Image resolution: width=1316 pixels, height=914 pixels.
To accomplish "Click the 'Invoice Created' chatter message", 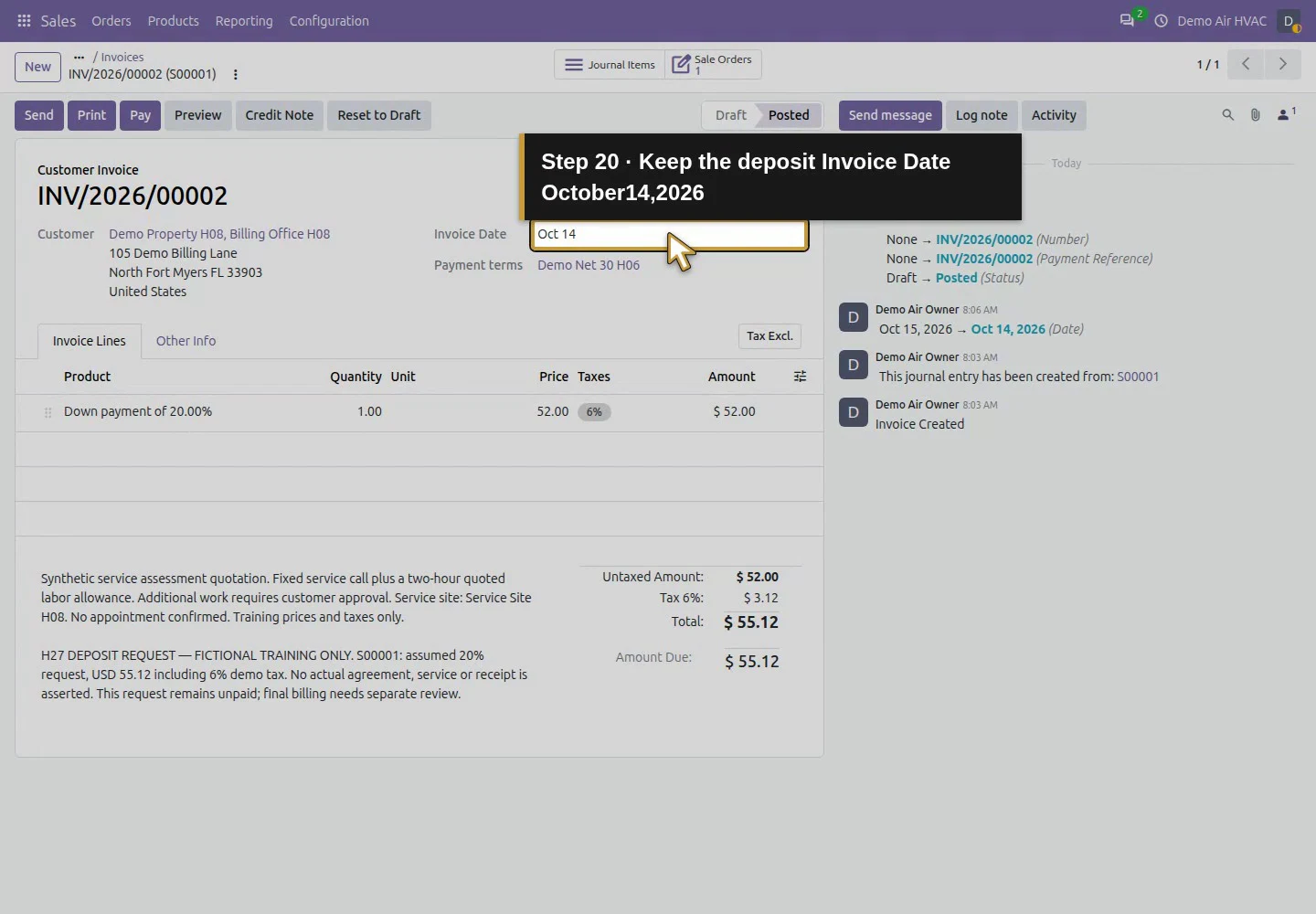I will click(x=919, y=424).
